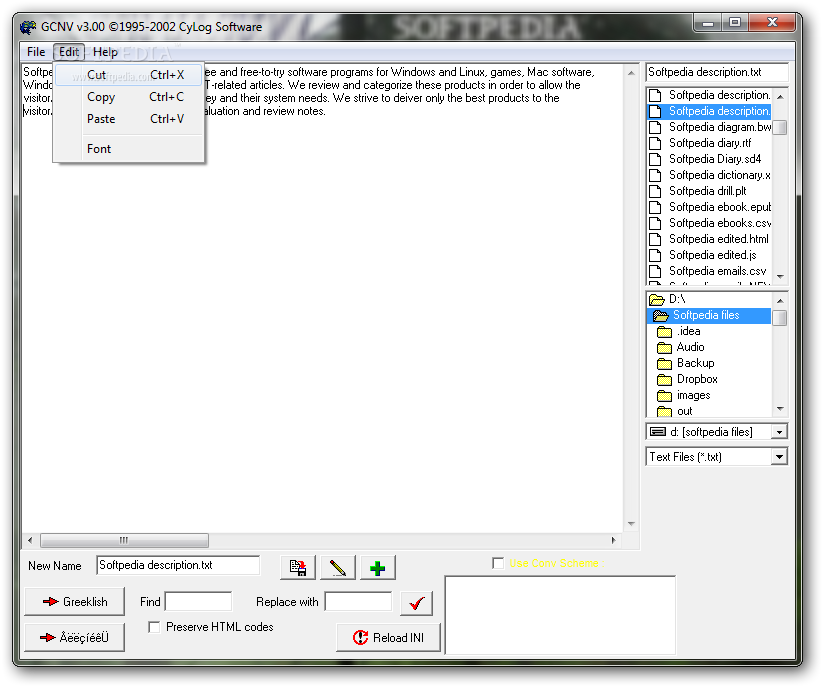Click text area vertical scroll up arrow
The image size is (823, 687).
pos(631,73)
